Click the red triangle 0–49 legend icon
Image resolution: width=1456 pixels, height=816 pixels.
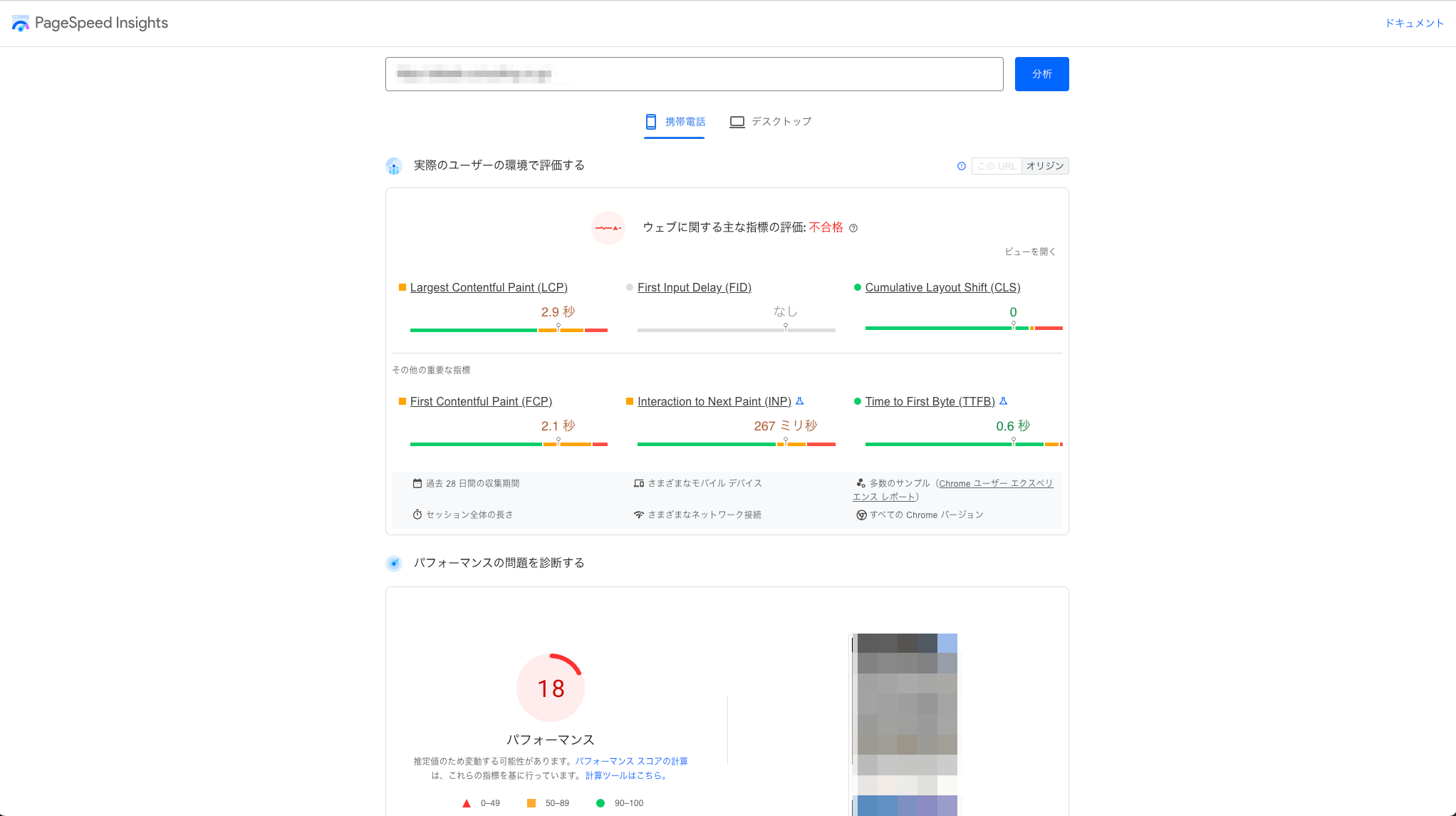click(467, 803)
